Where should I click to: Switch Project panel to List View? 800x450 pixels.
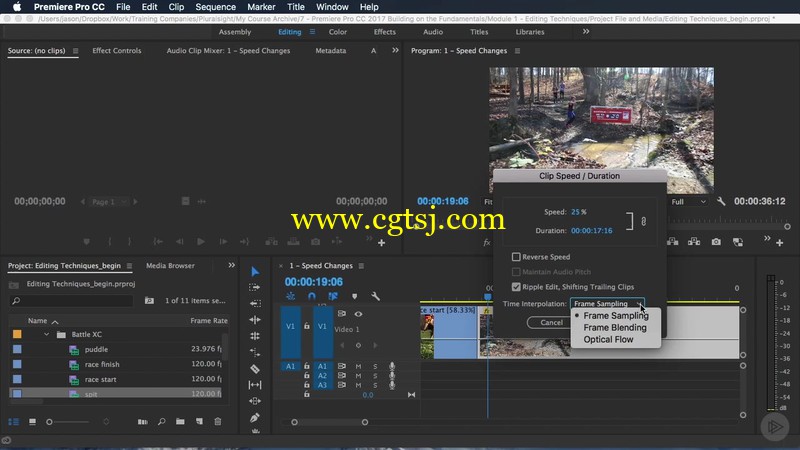click(x=14, y=421)
